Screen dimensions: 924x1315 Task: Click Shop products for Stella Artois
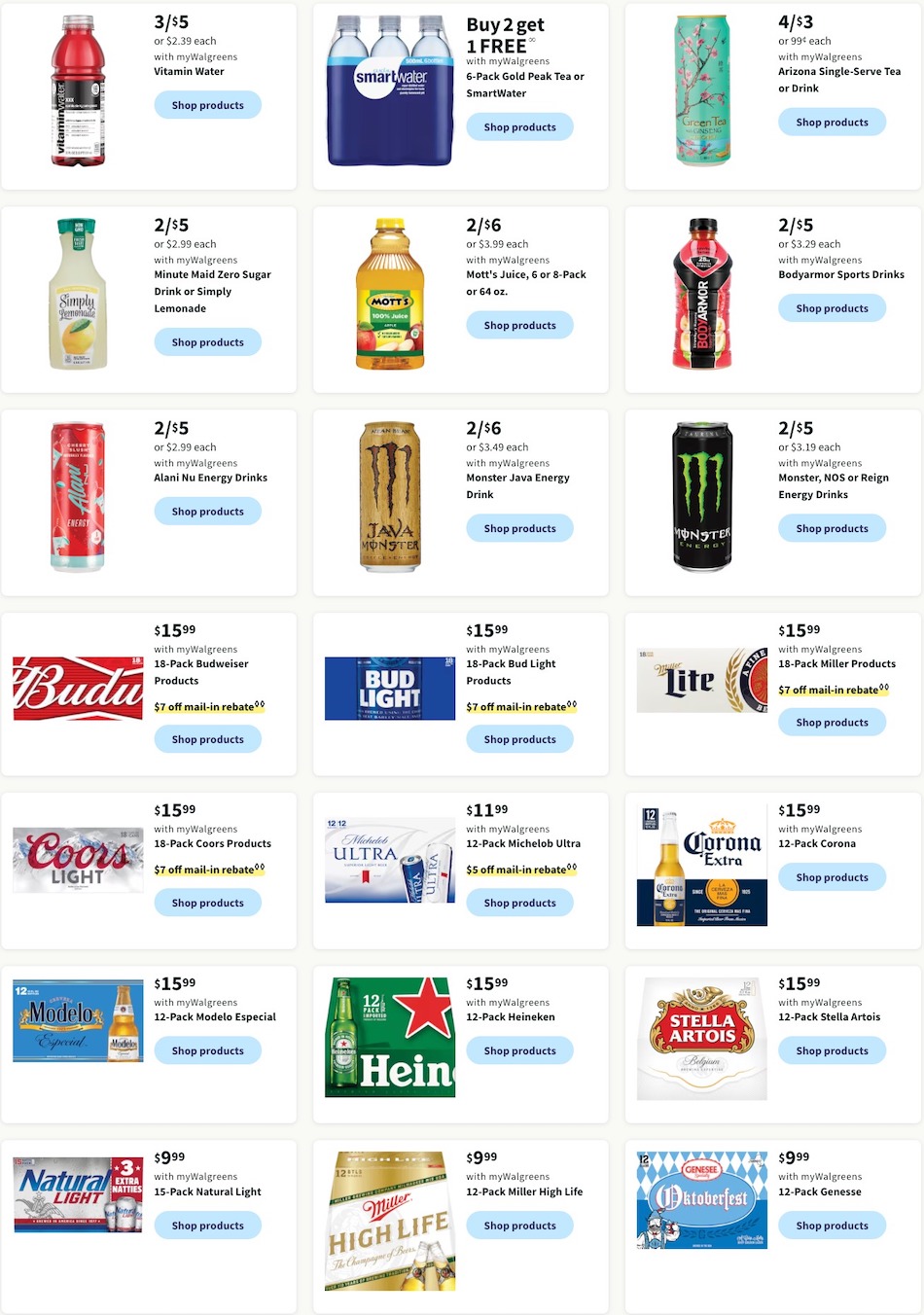point(832,1050)
